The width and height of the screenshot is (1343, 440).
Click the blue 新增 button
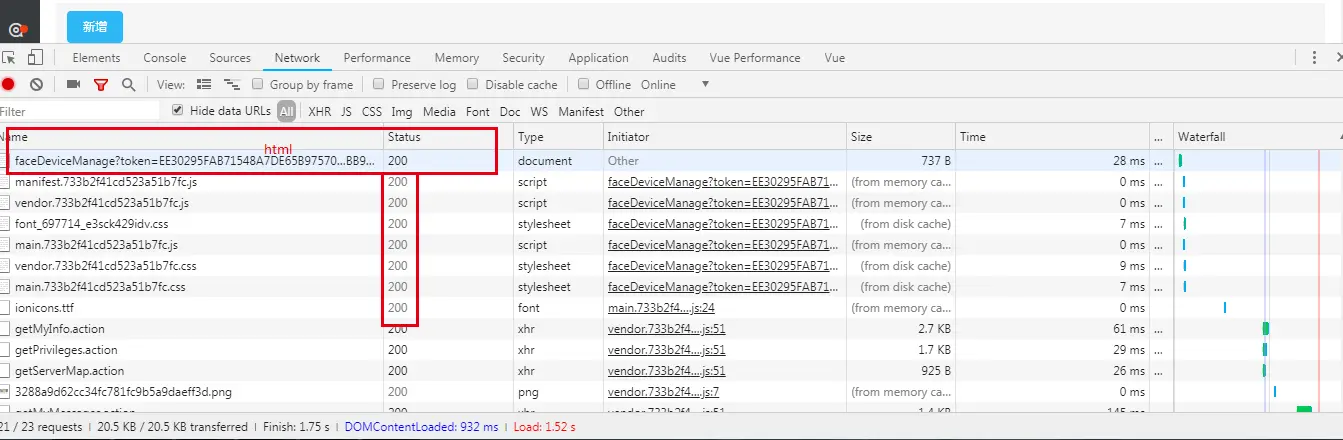(95, 27)
